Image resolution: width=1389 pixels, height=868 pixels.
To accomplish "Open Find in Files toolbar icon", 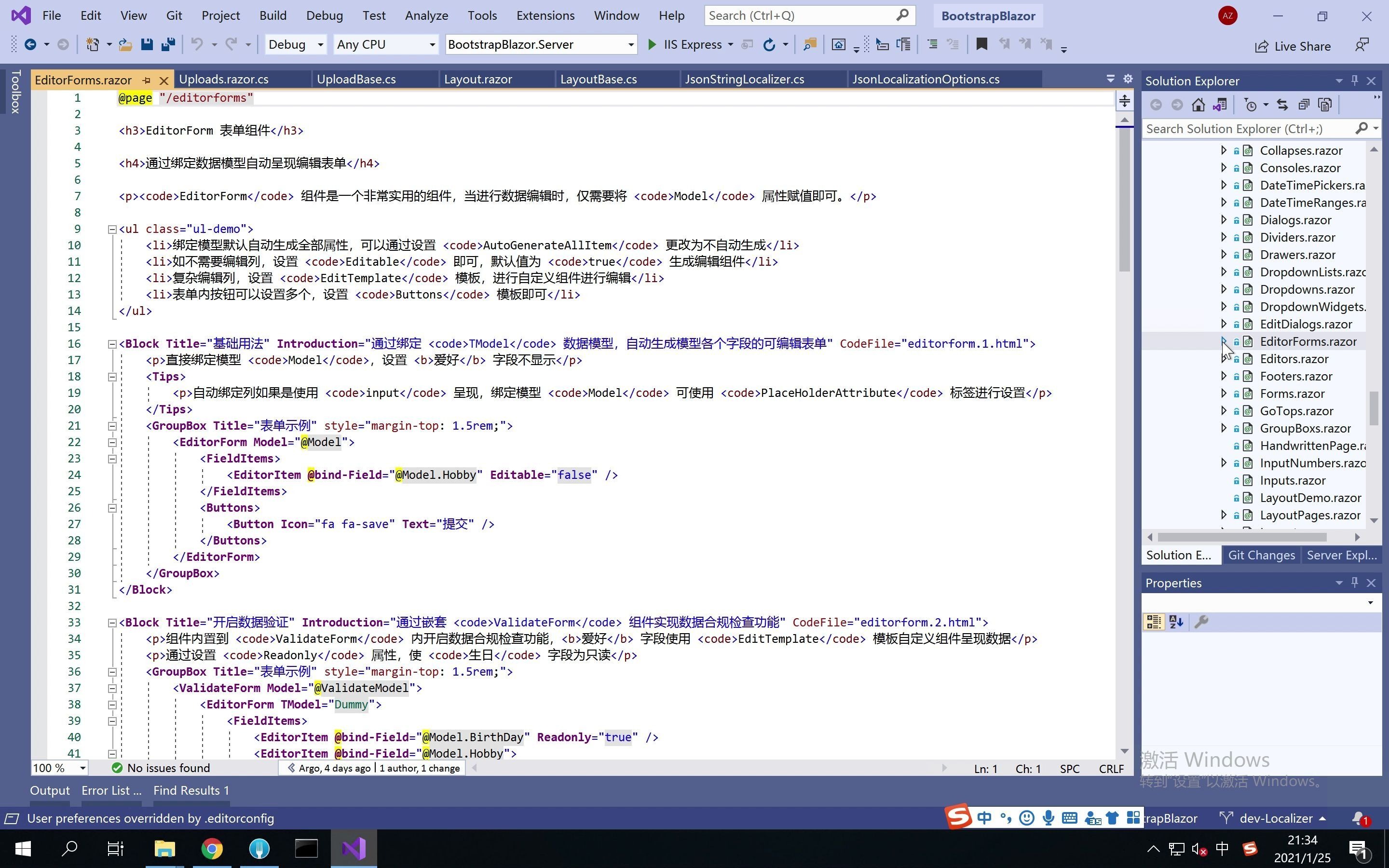I will pyautogui.click(x=810, y=44).
